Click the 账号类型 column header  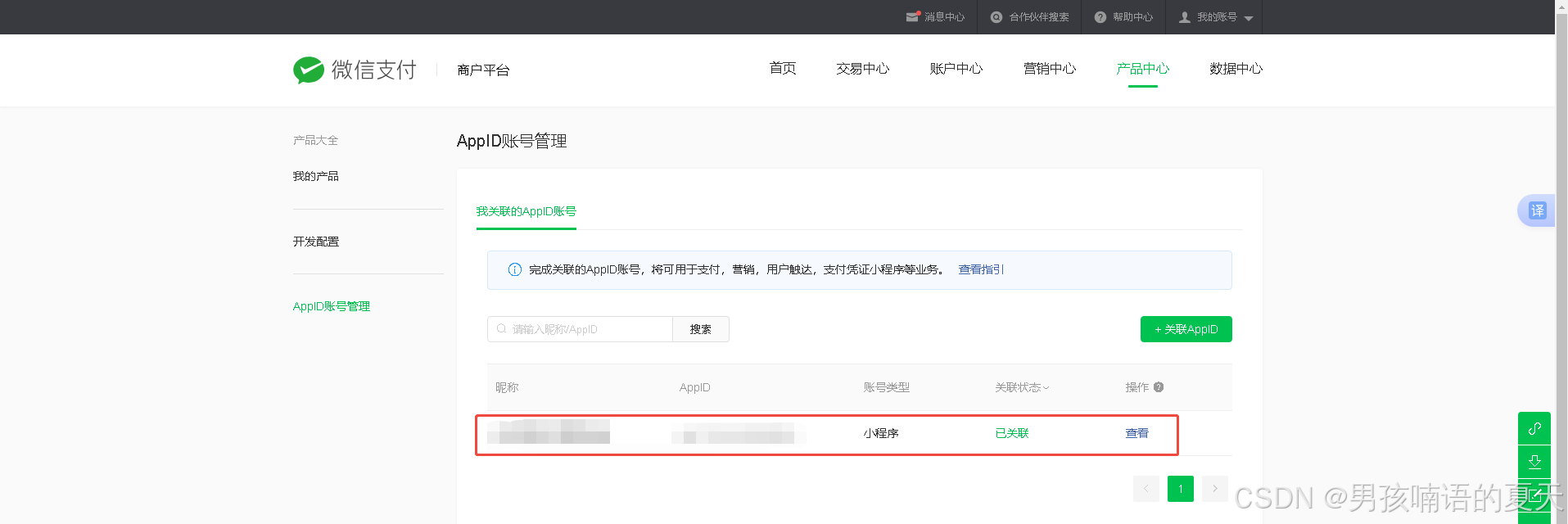click(x=887, y=387)
